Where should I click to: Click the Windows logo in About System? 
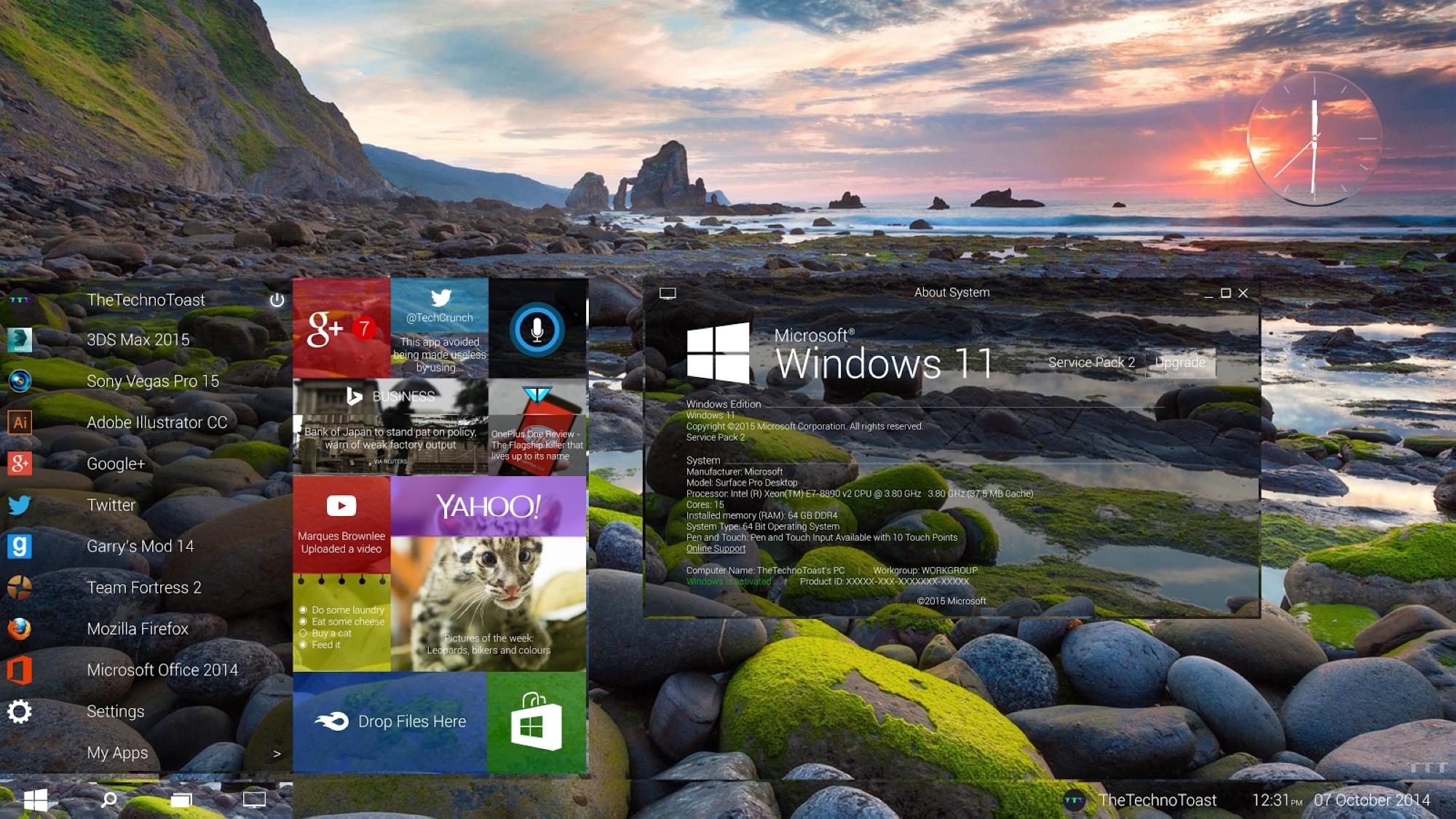point(718,353)
